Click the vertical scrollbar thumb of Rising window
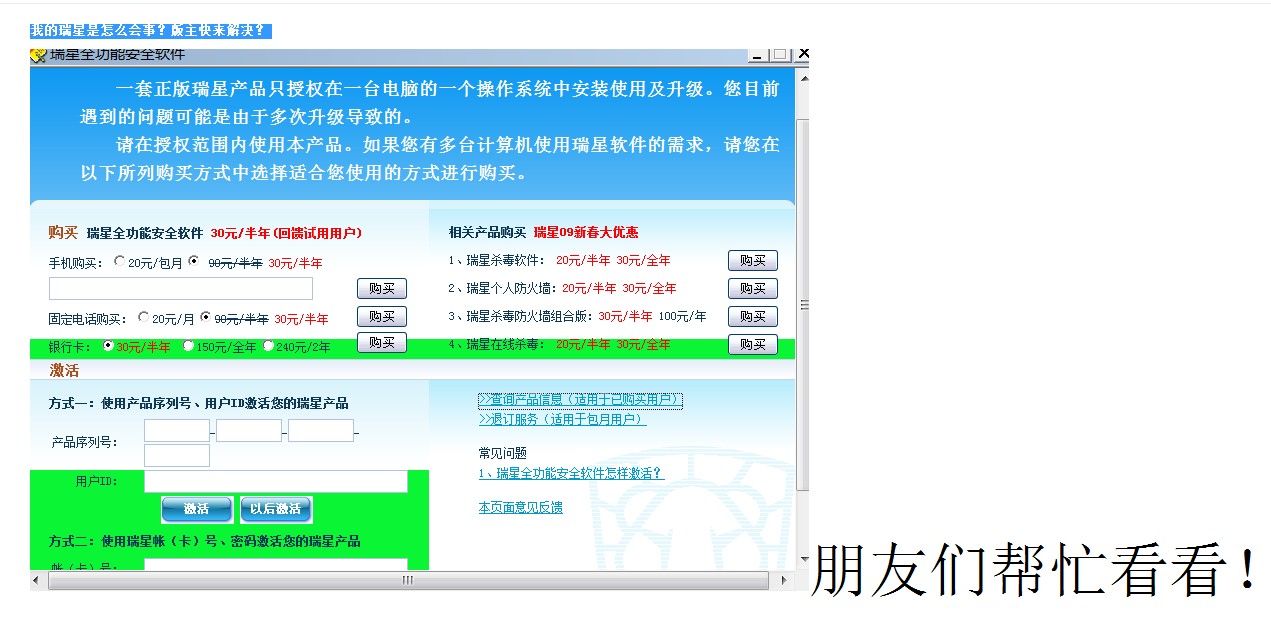Screen dimensions: 1271x620 [x=803, y=304]
